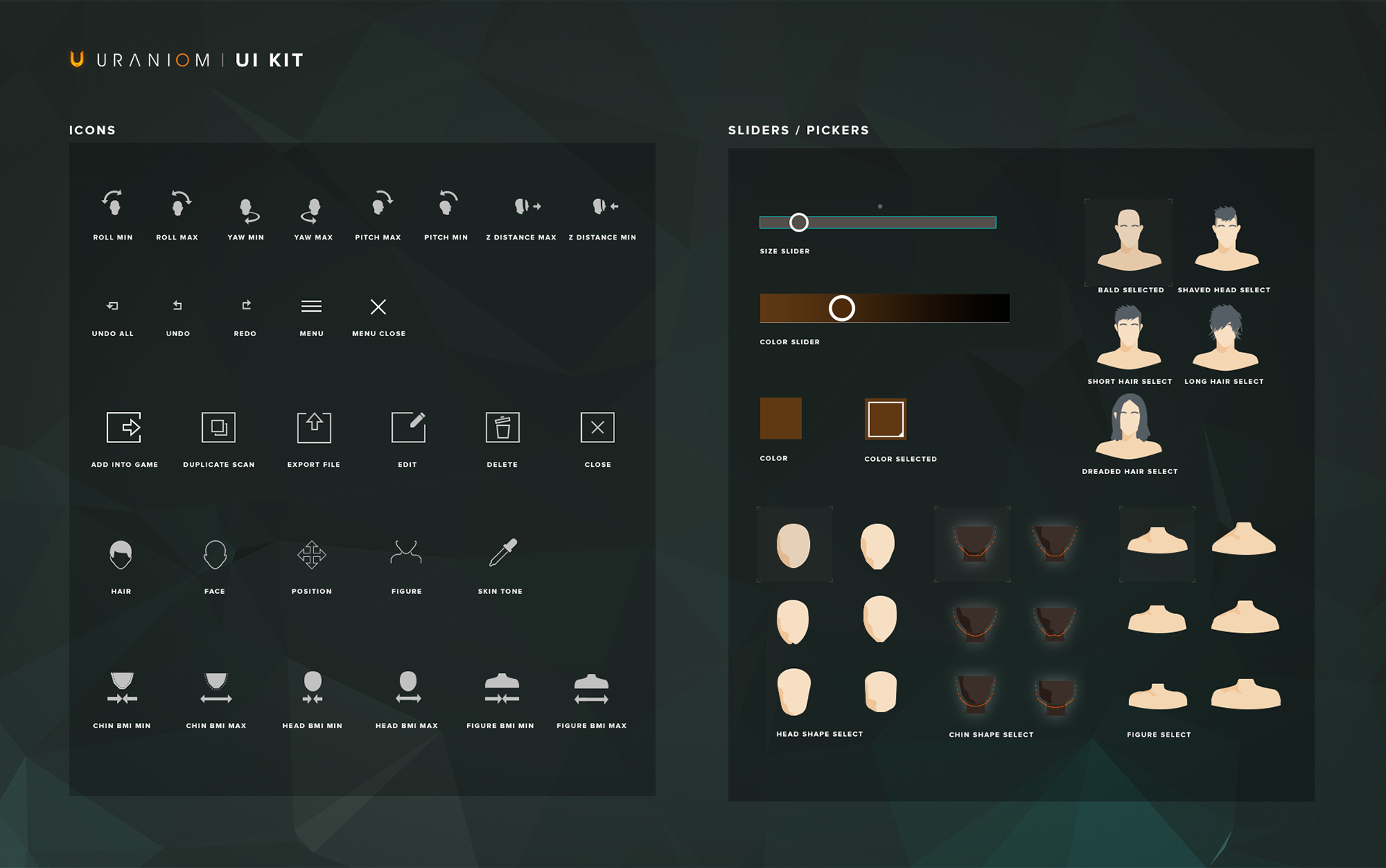Select the highlighted first head shape

point(794,545)
